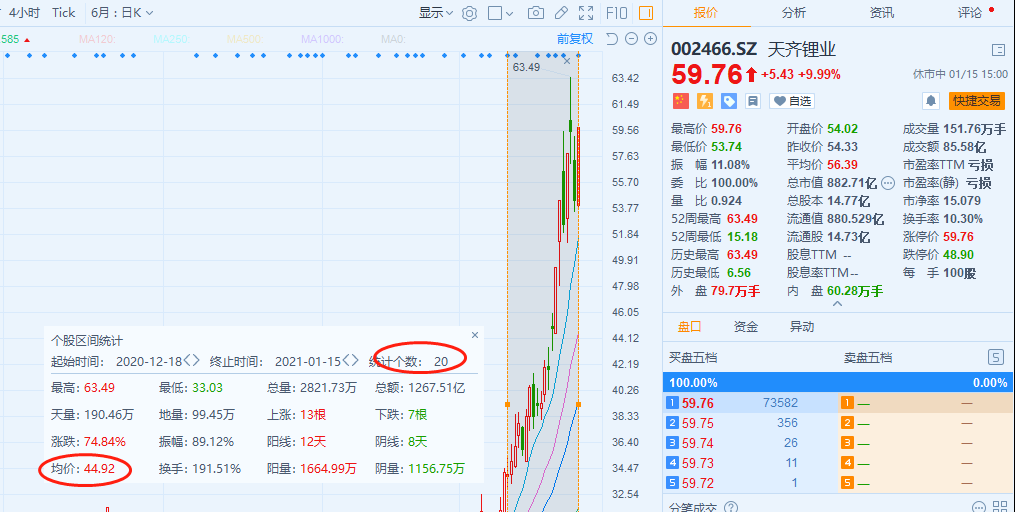Select the pencil drawing tool
The width and height of the screenshot is (1015, 512).
[561, 13]
